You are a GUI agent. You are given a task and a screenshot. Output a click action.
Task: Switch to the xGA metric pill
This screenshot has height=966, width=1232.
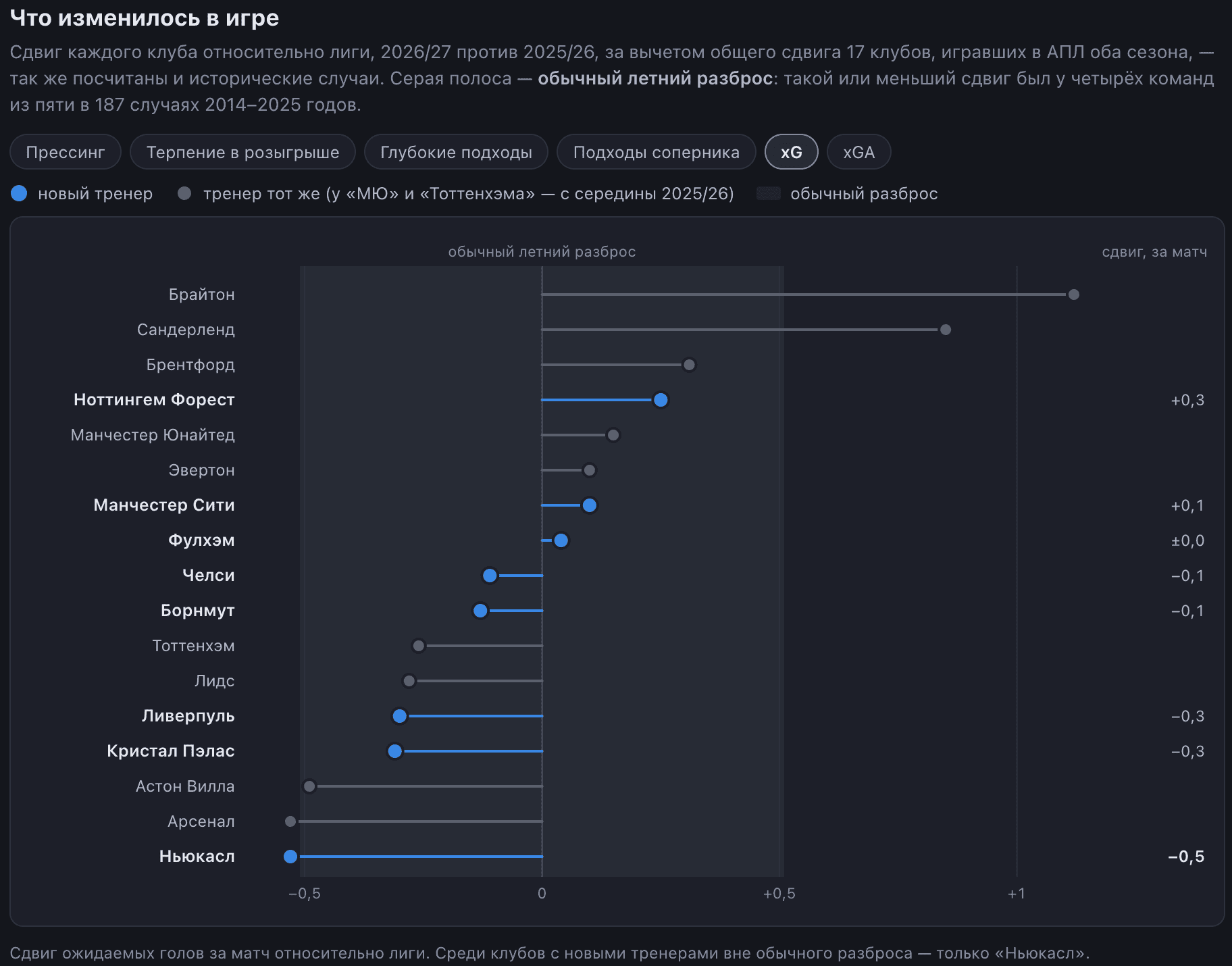point(858,152)
